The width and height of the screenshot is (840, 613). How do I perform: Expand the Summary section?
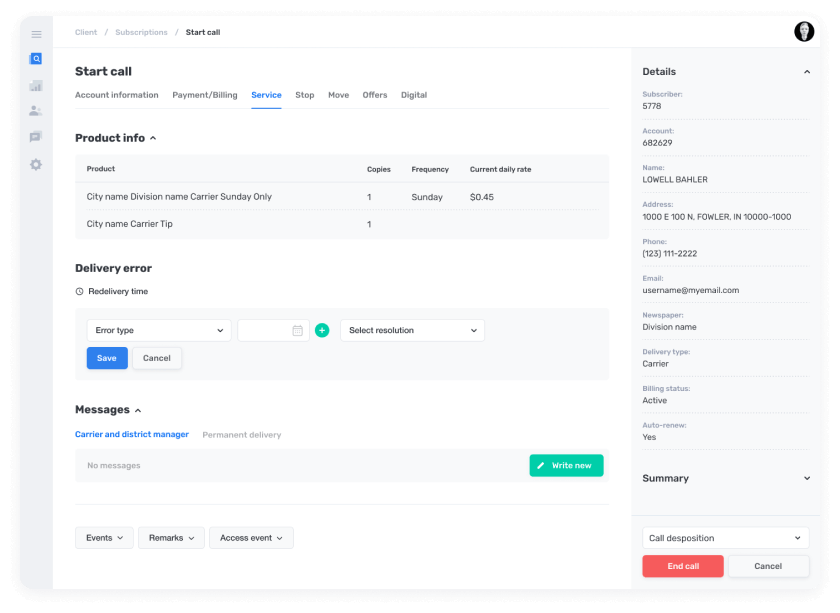point(808,478)
